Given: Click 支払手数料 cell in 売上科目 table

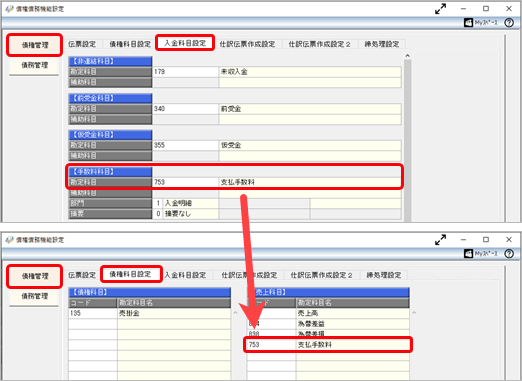Looking at the screenshot, I should click(x=353, y=345).
